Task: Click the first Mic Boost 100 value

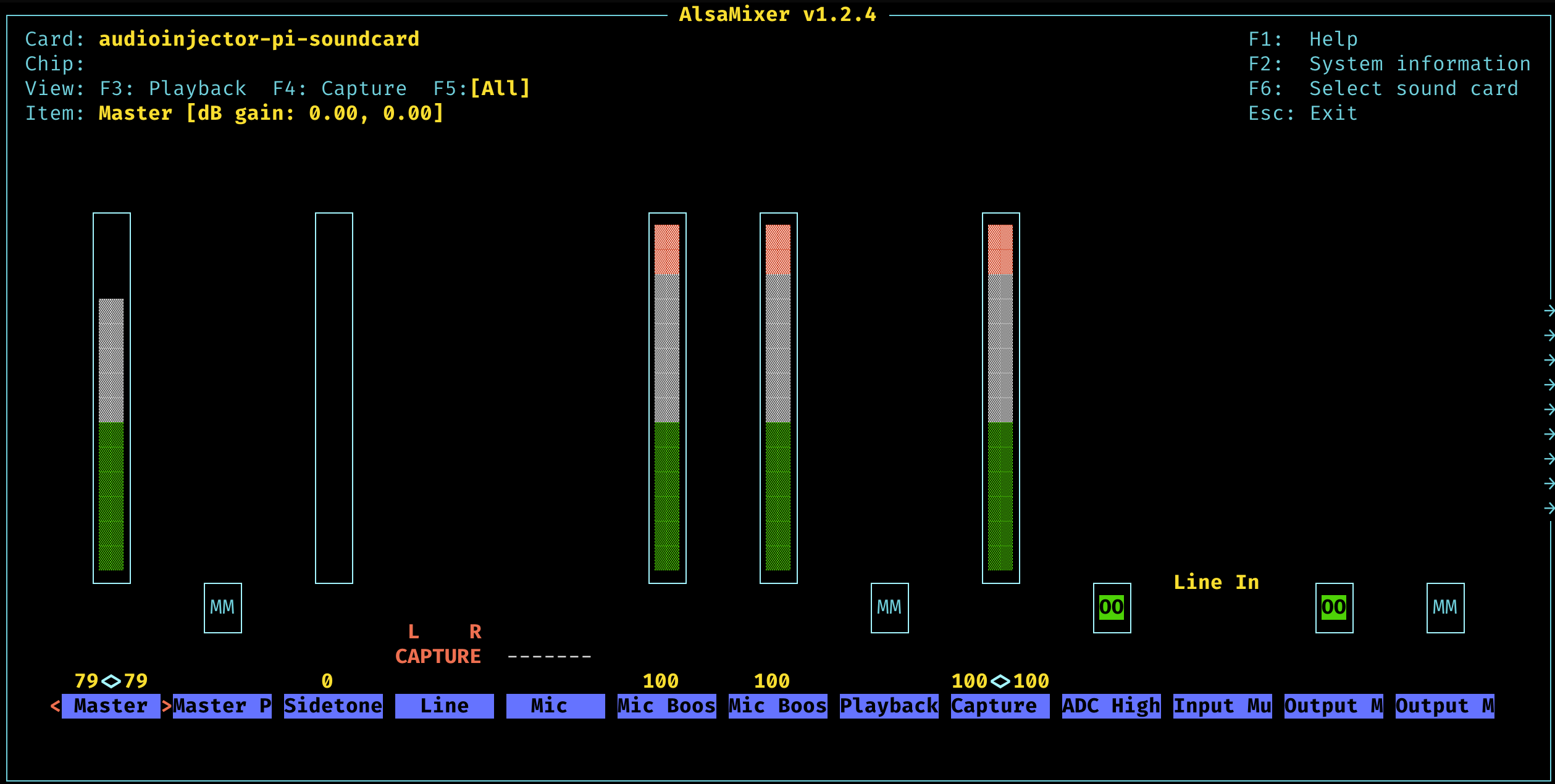Action: (661, 681)
